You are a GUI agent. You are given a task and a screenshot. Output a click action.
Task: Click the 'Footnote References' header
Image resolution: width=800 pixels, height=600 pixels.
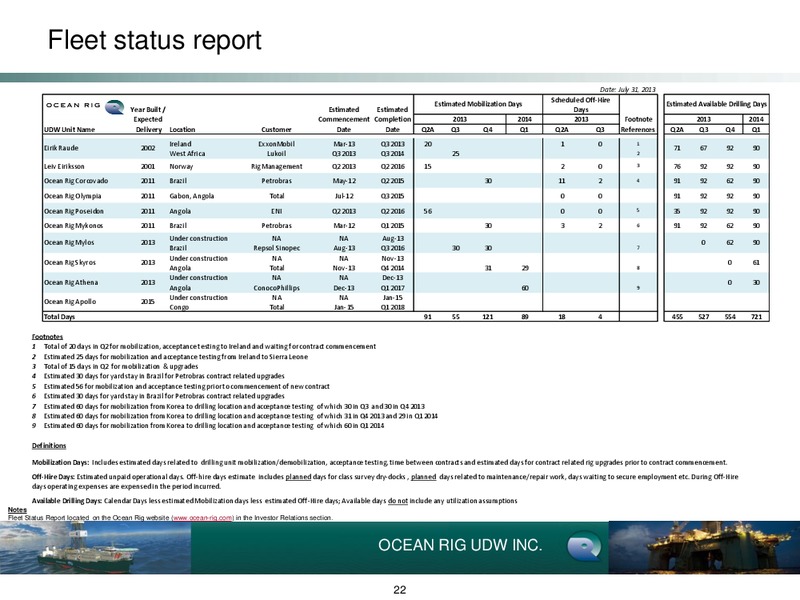pos(638,124)
